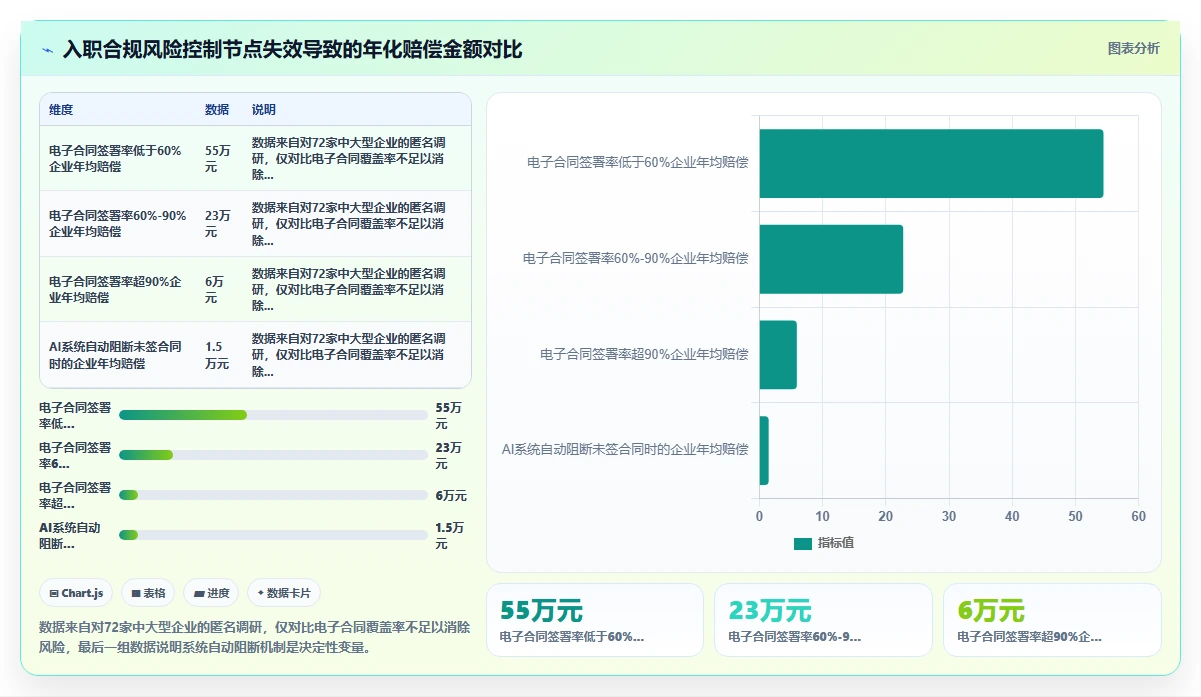Click the chart bar for AI系统自动阻断
Image resolution: width=1201 pixels, height=697 pixels.
[764, 450]
